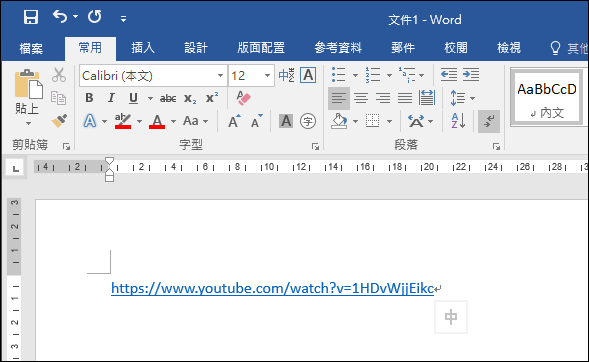Screen dimensions: 589x362
Task: Align text to the right
Action: pos(383,98)
